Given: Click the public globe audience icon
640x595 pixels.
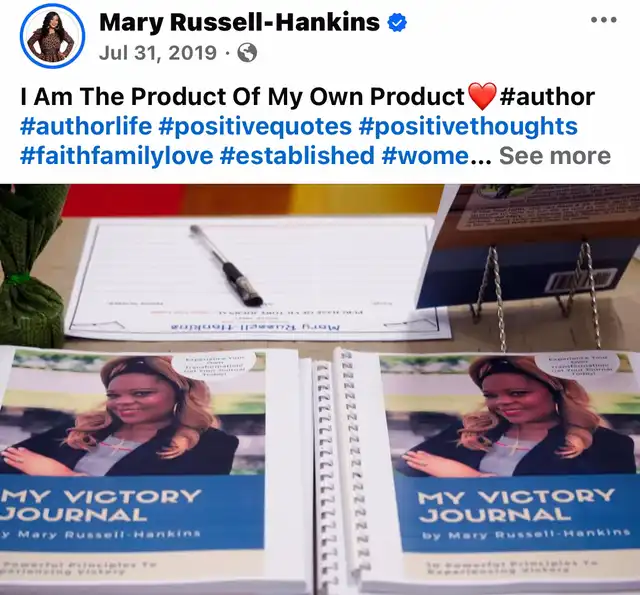Looking at the screenshot, I should point(247,53).
